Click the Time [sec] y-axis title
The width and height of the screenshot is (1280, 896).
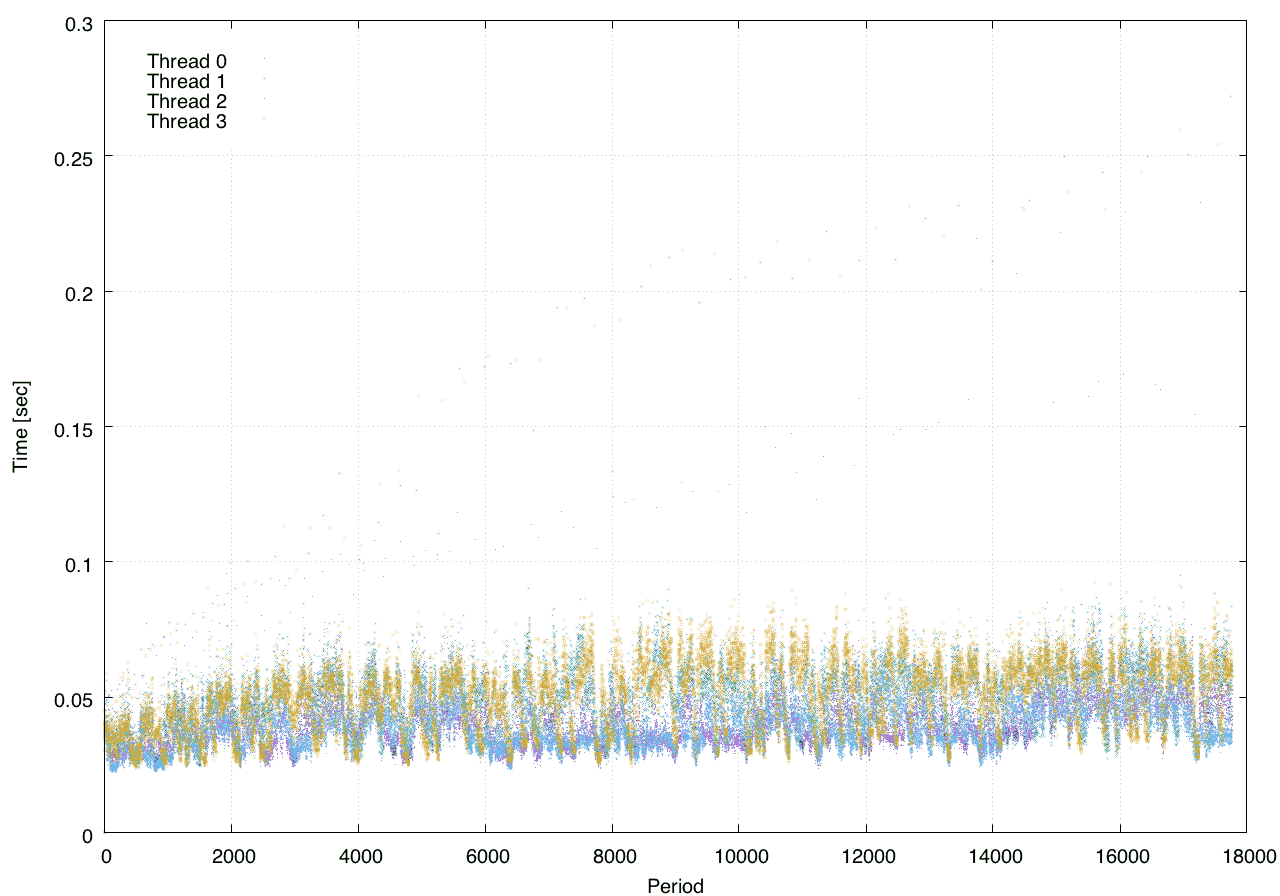[x=20, y=427]
